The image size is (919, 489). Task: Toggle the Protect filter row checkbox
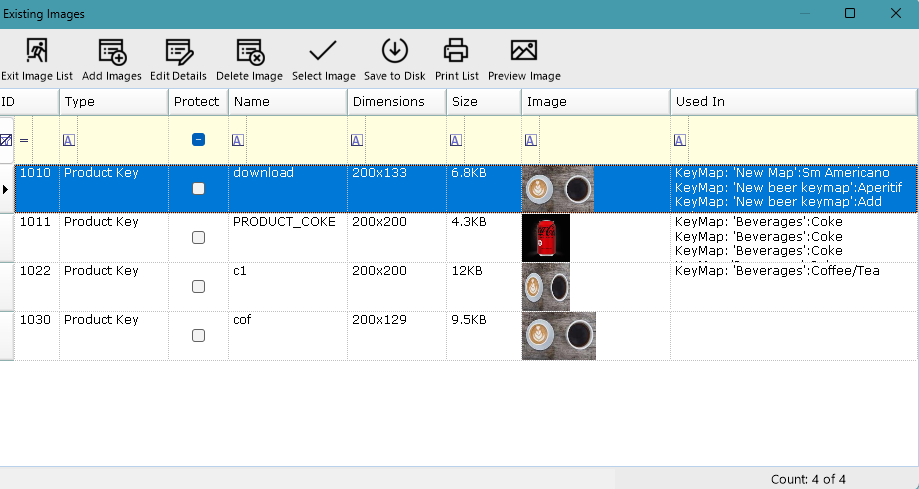click(198, 141)
